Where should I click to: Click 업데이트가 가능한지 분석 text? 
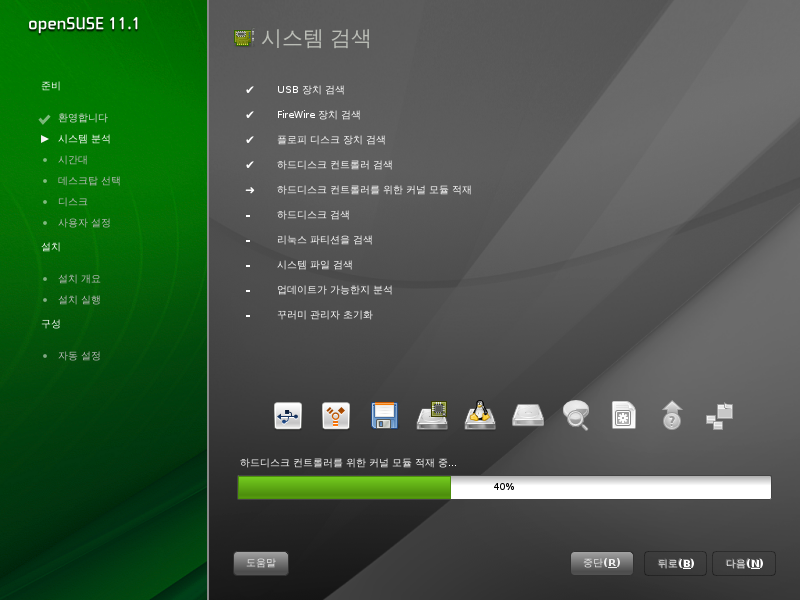click(x=335, y=290)
